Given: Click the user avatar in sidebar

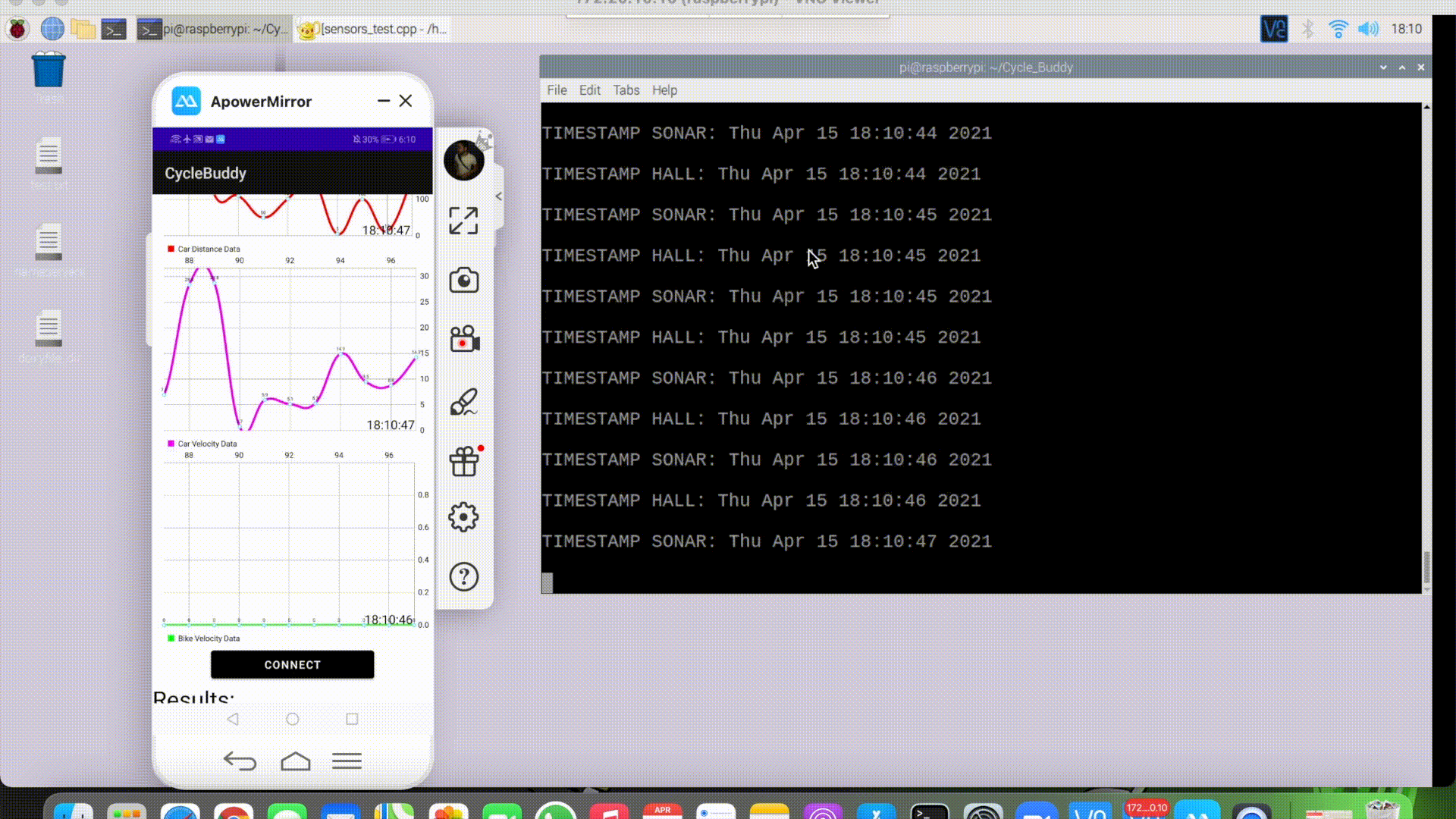Looking at the screenshot, I should [463, 161].
